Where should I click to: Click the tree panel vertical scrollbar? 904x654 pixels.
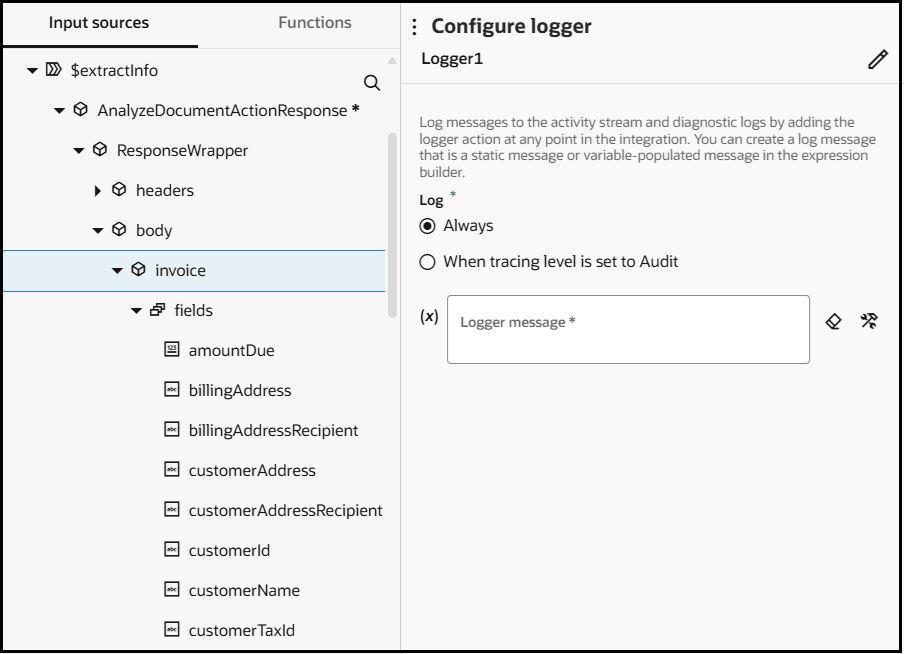393,225
